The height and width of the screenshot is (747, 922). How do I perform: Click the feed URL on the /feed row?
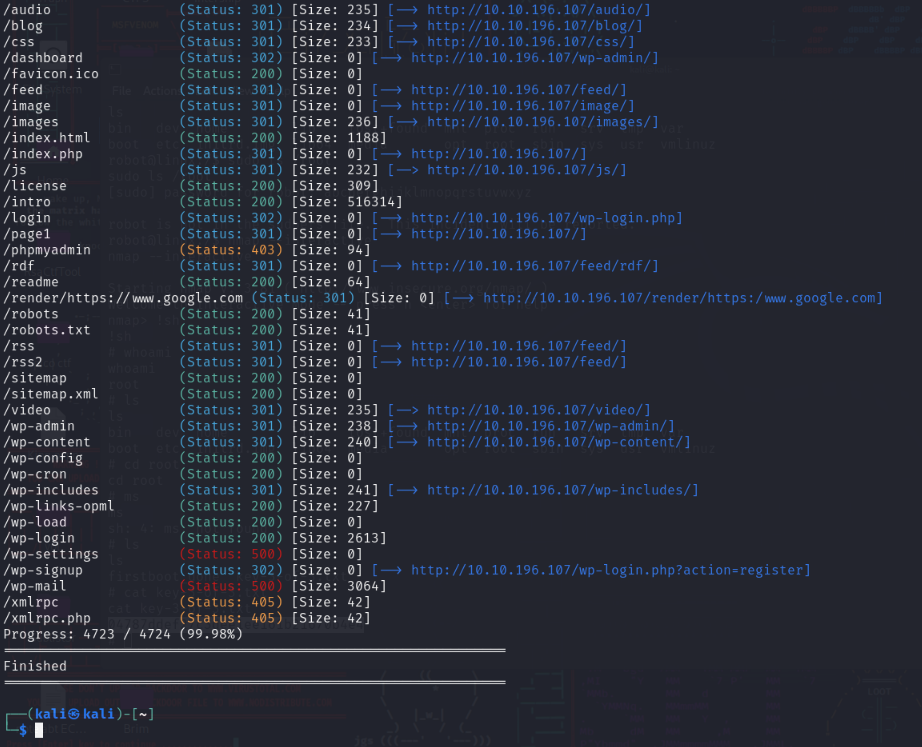click(x=516, y=90)
